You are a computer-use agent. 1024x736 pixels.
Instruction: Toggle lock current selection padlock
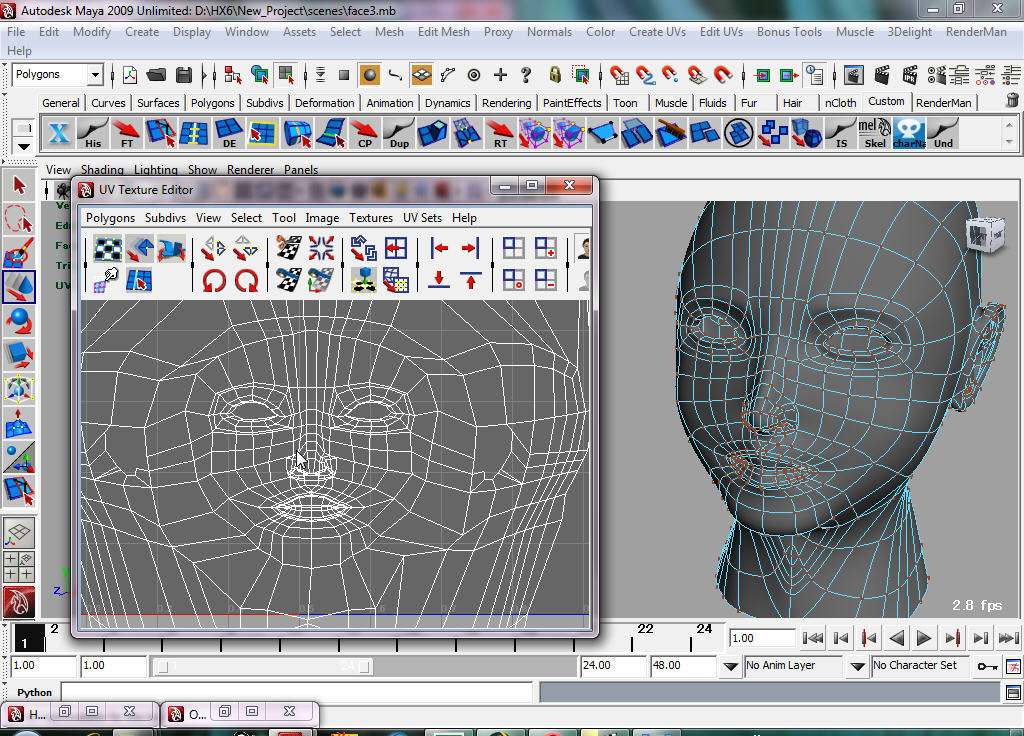coord(554,75)
